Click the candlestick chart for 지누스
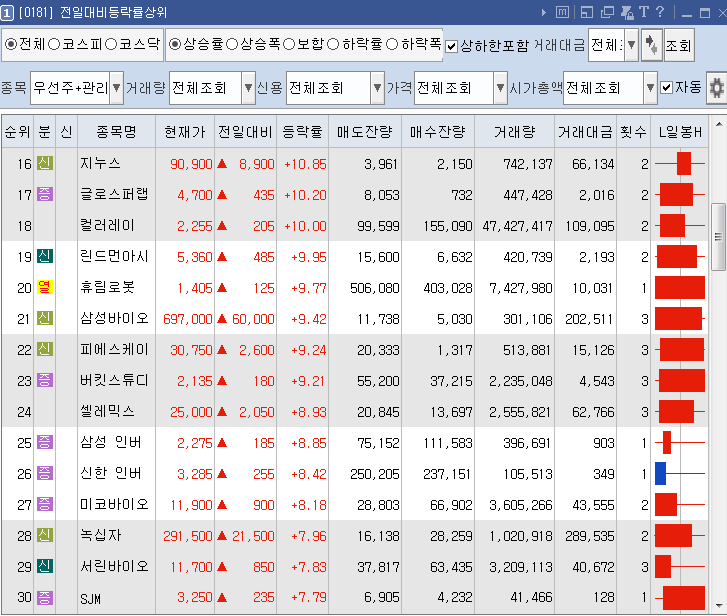727x616 pixels. pos(680,164)
